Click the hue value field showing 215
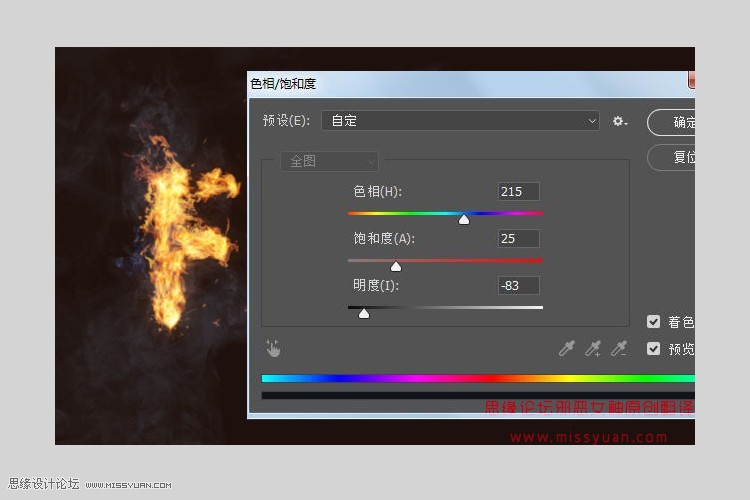 518,191
